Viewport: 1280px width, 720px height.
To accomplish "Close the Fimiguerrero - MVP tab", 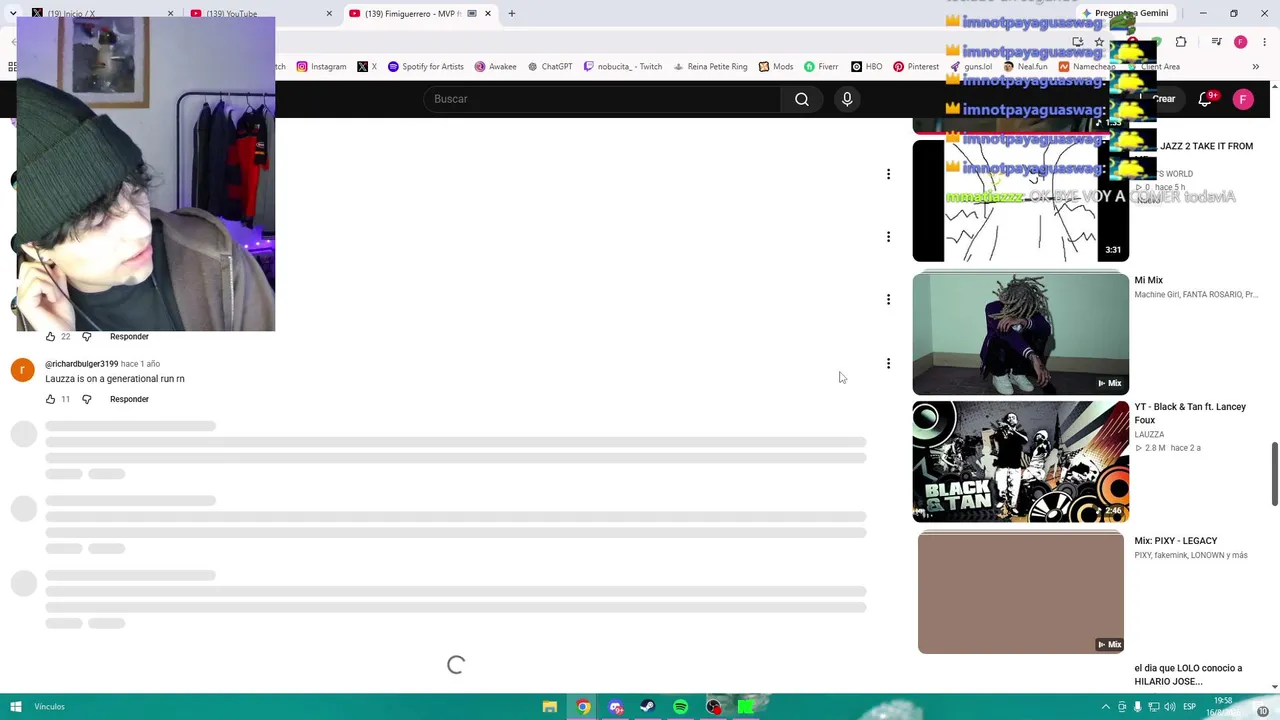I will coord(488,13).
